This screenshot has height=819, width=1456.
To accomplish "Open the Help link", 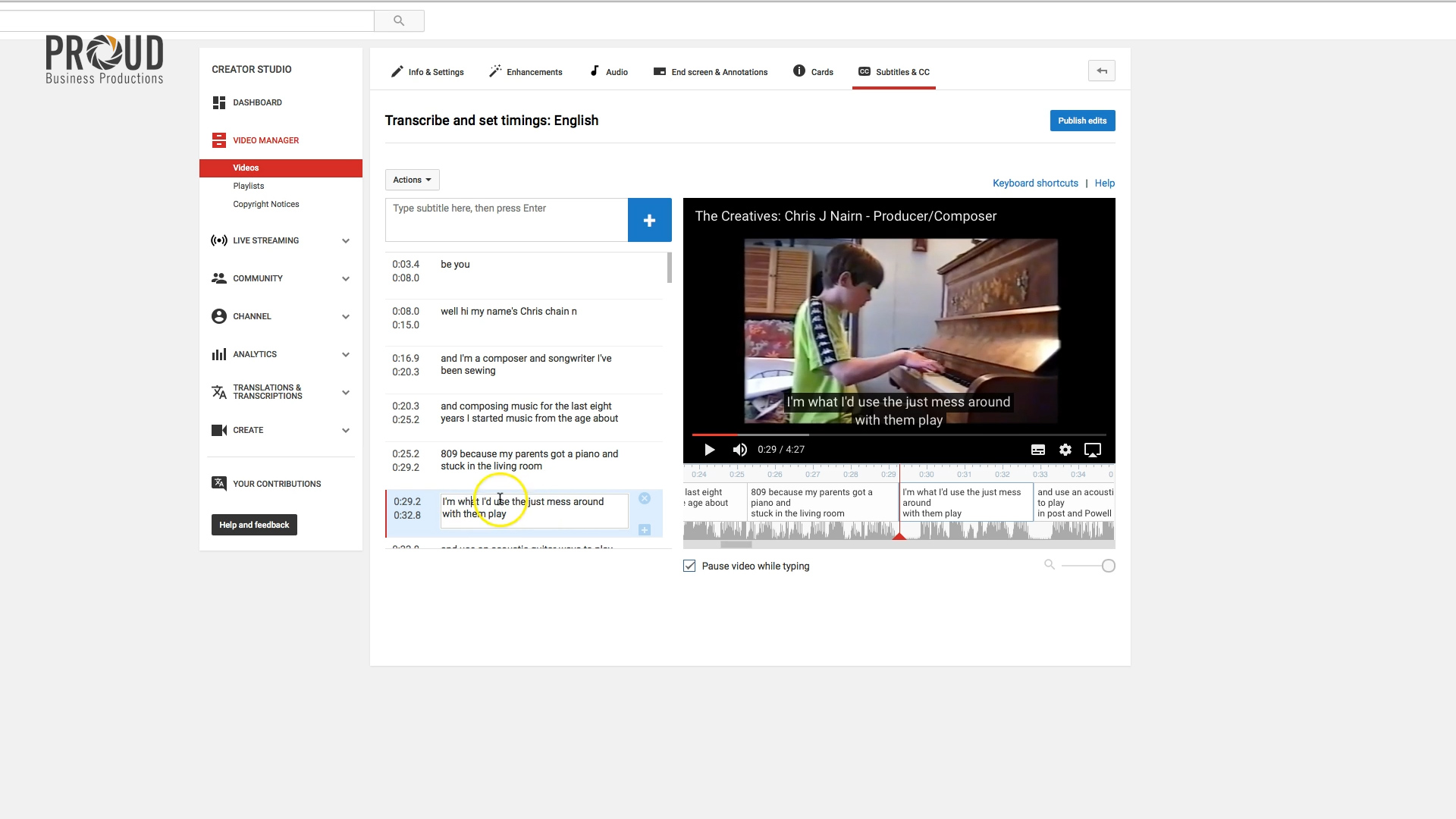I will [1104, 184].
